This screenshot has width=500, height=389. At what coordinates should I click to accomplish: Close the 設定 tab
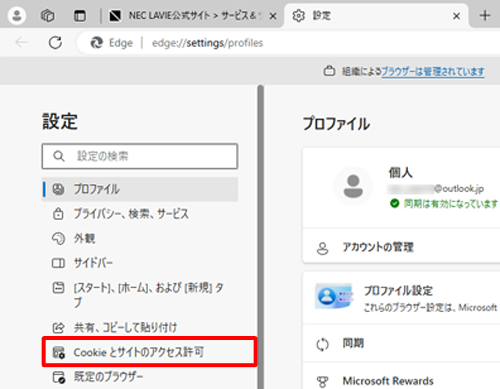(456, 16)
